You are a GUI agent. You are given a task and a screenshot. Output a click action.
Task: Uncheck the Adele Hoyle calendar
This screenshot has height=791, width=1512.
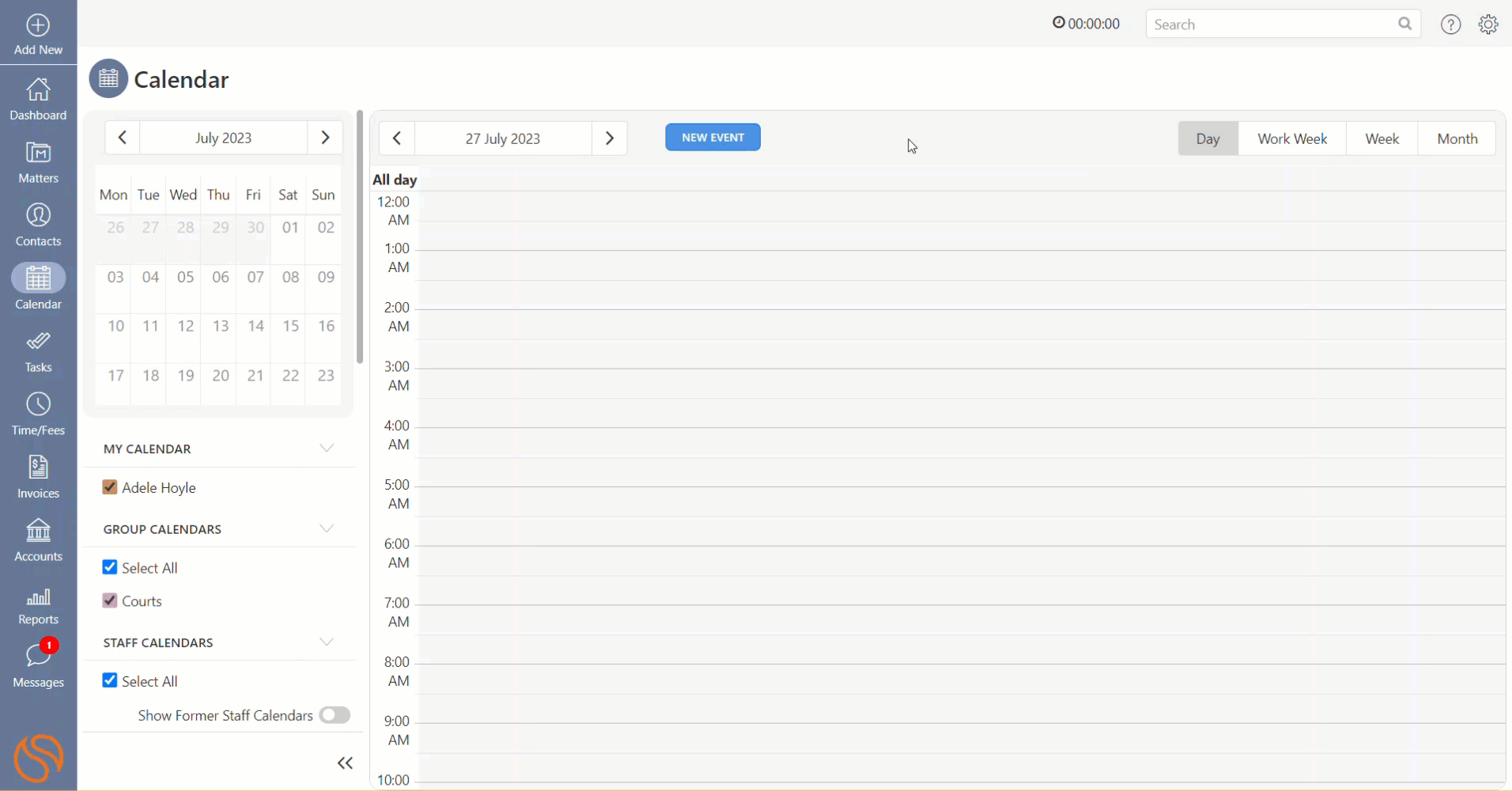point(110,487)
